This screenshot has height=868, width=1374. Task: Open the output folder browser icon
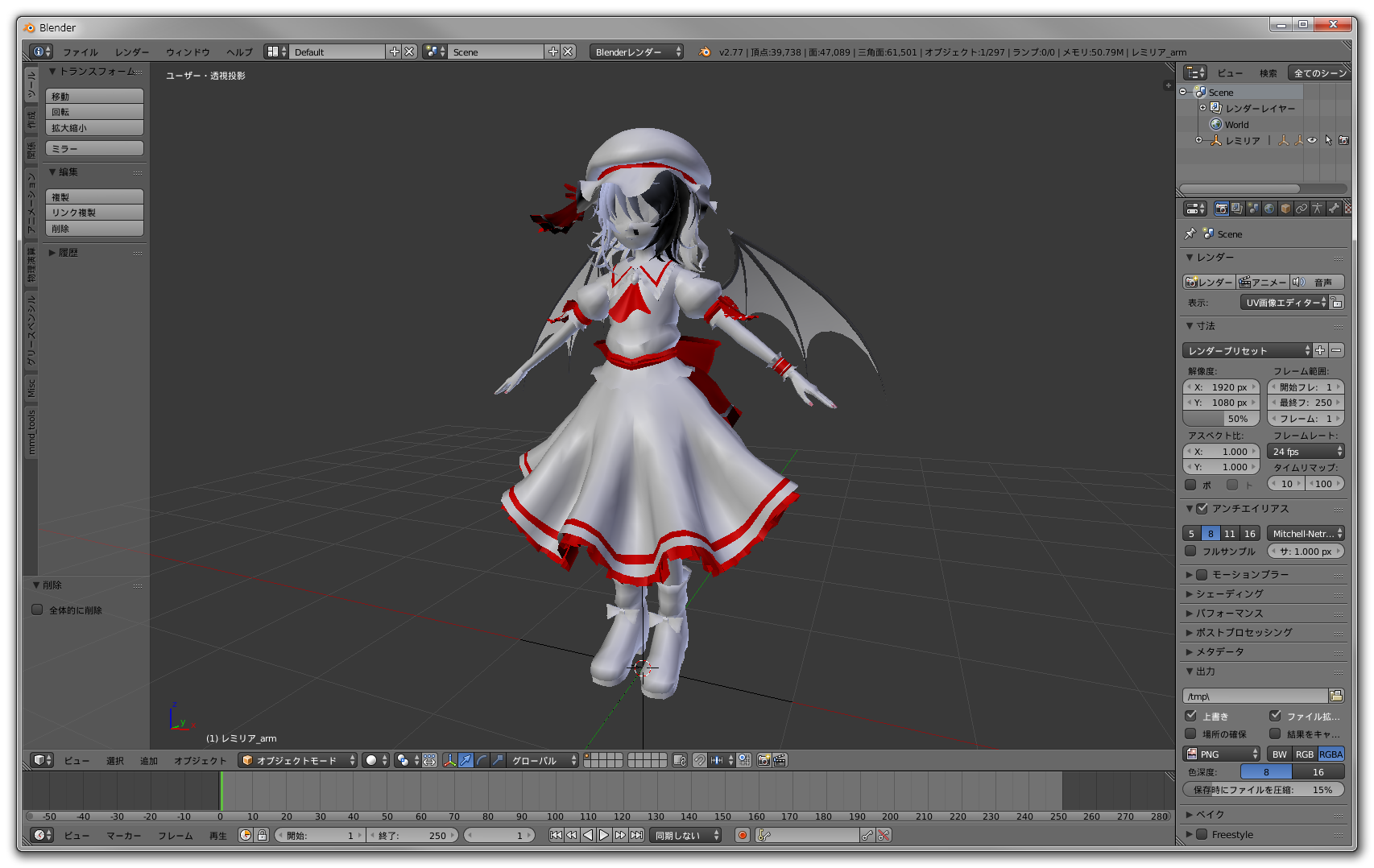[x=1336, y=696]
